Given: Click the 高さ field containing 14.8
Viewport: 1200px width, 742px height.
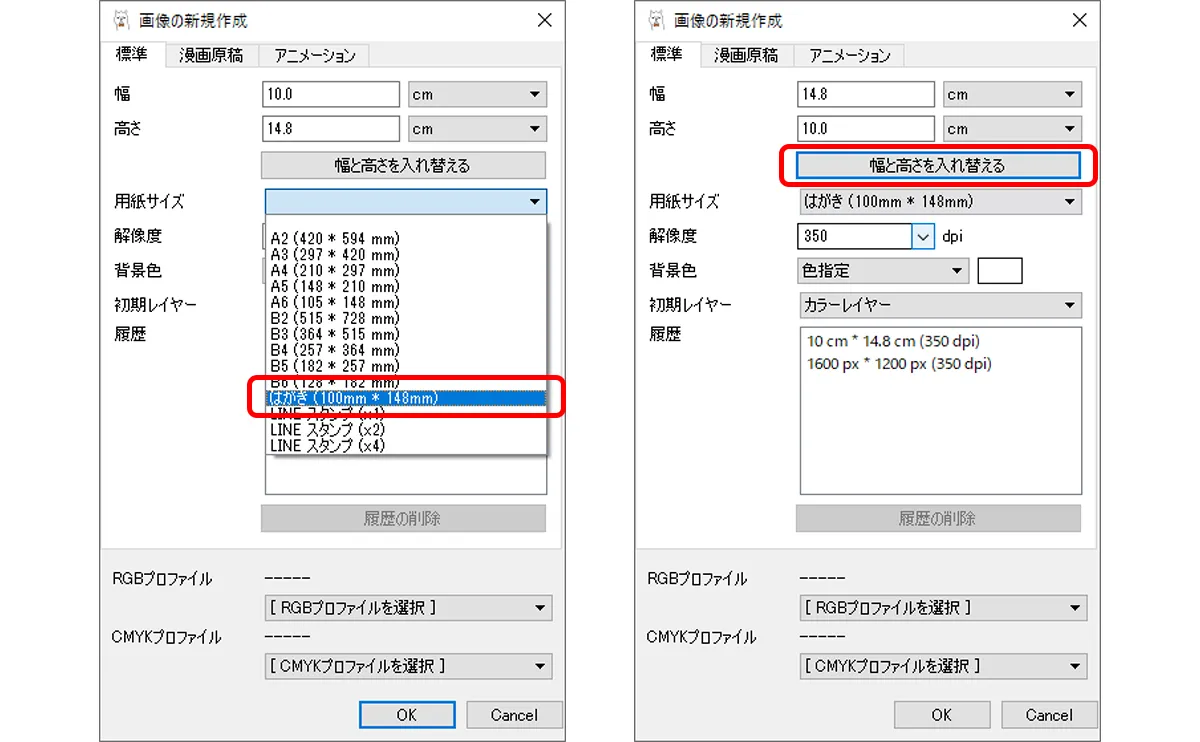Looking at the screenshot, I should 331,129.
